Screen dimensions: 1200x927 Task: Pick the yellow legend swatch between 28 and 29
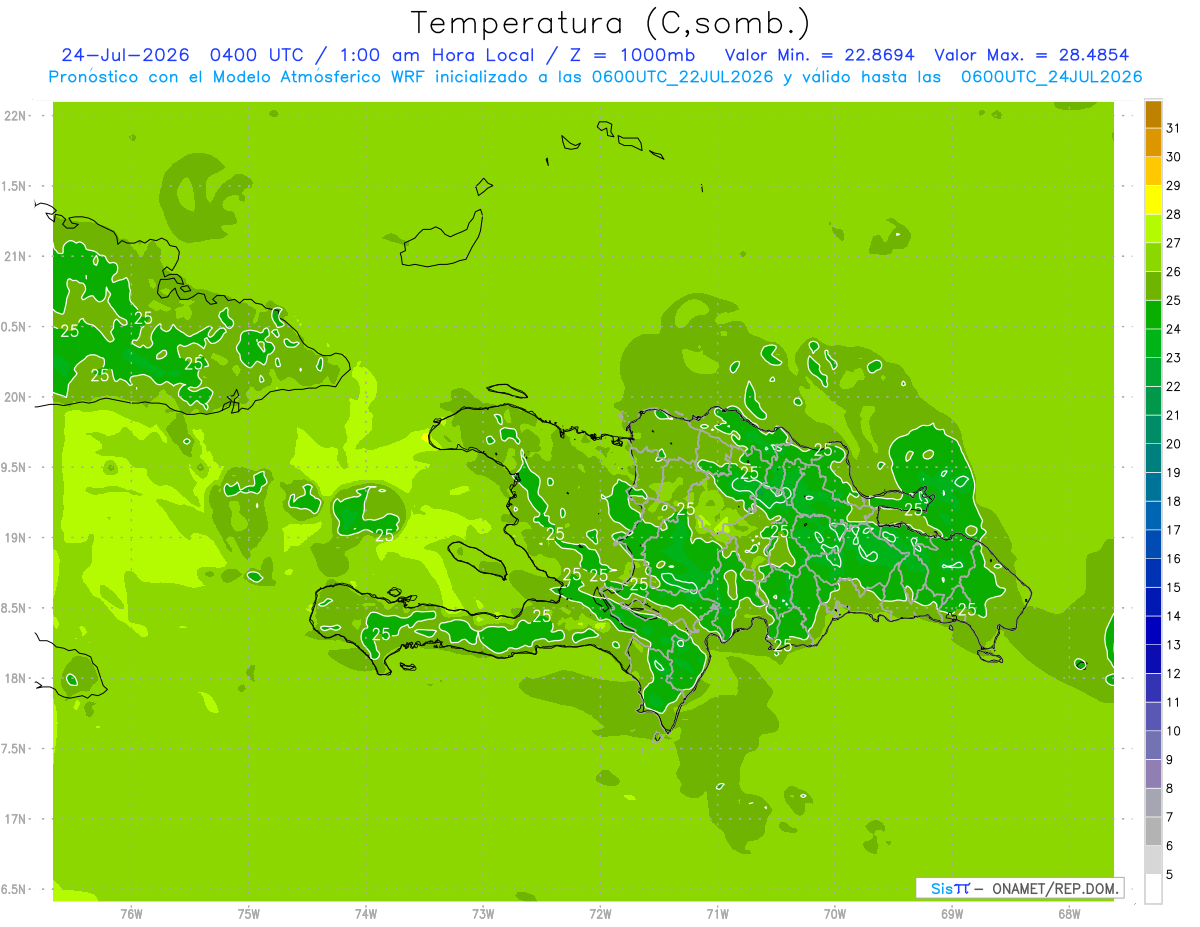[1153, 200]
